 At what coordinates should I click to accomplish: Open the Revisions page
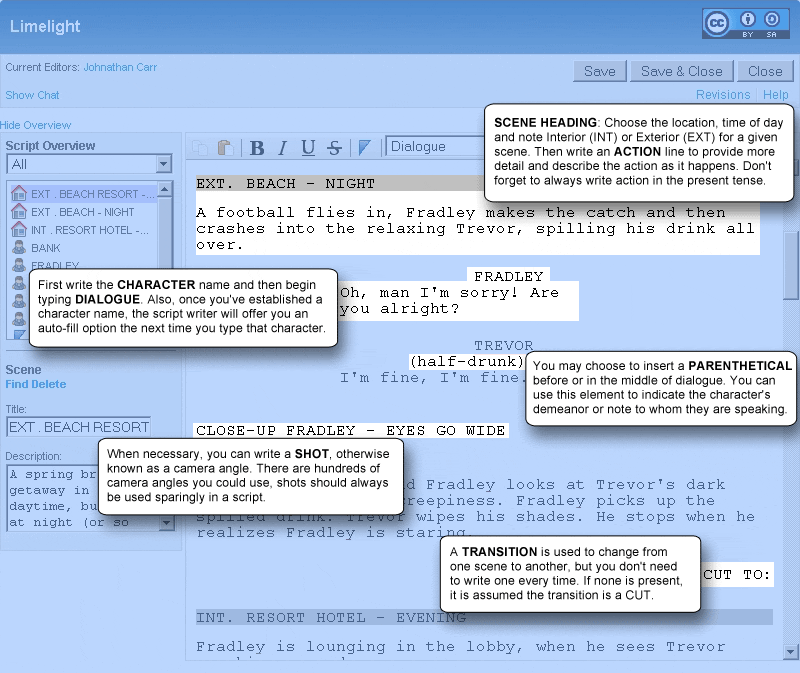click(723, 95)
